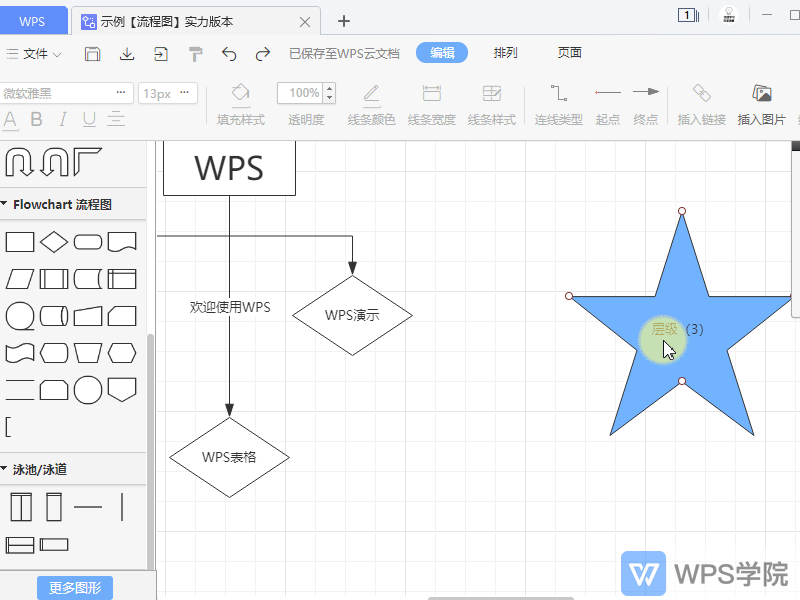Open the 线条宽度 line width tool
The image size is (800, 600).
pyautogui.click(x=432, y=105)
